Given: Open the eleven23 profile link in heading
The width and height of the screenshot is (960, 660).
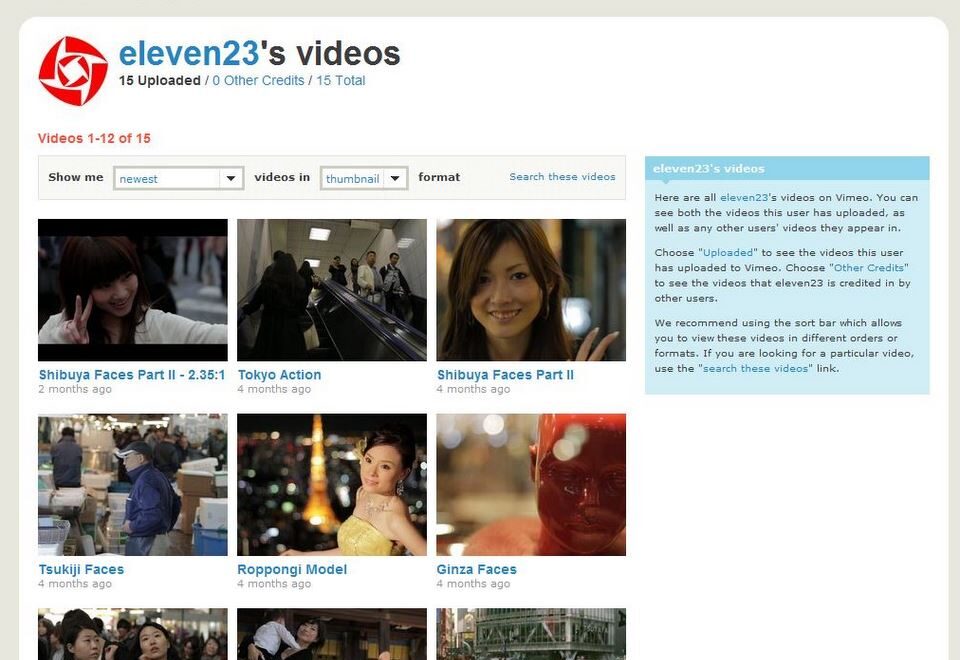Looking at the screenshot, I should 189,53.
